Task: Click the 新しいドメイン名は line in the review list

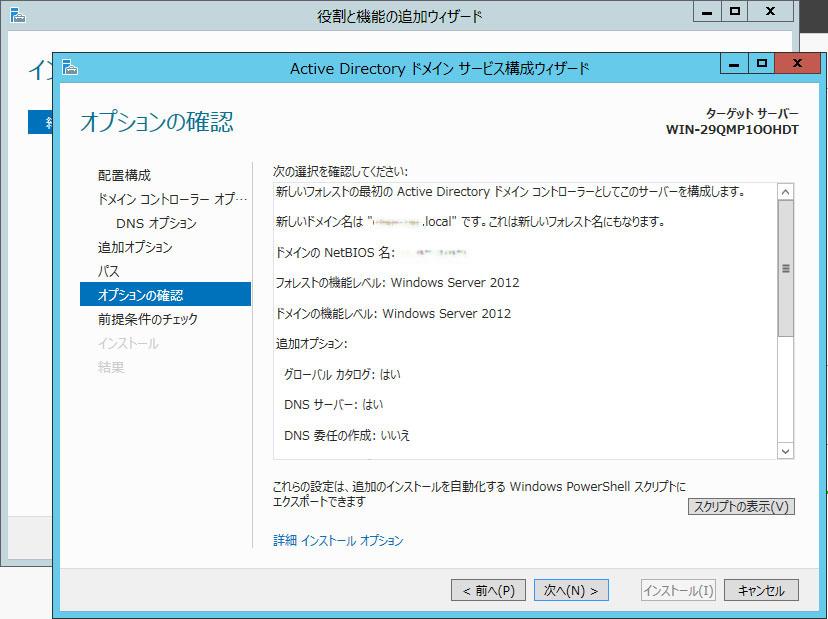Action: pos(470,222)
